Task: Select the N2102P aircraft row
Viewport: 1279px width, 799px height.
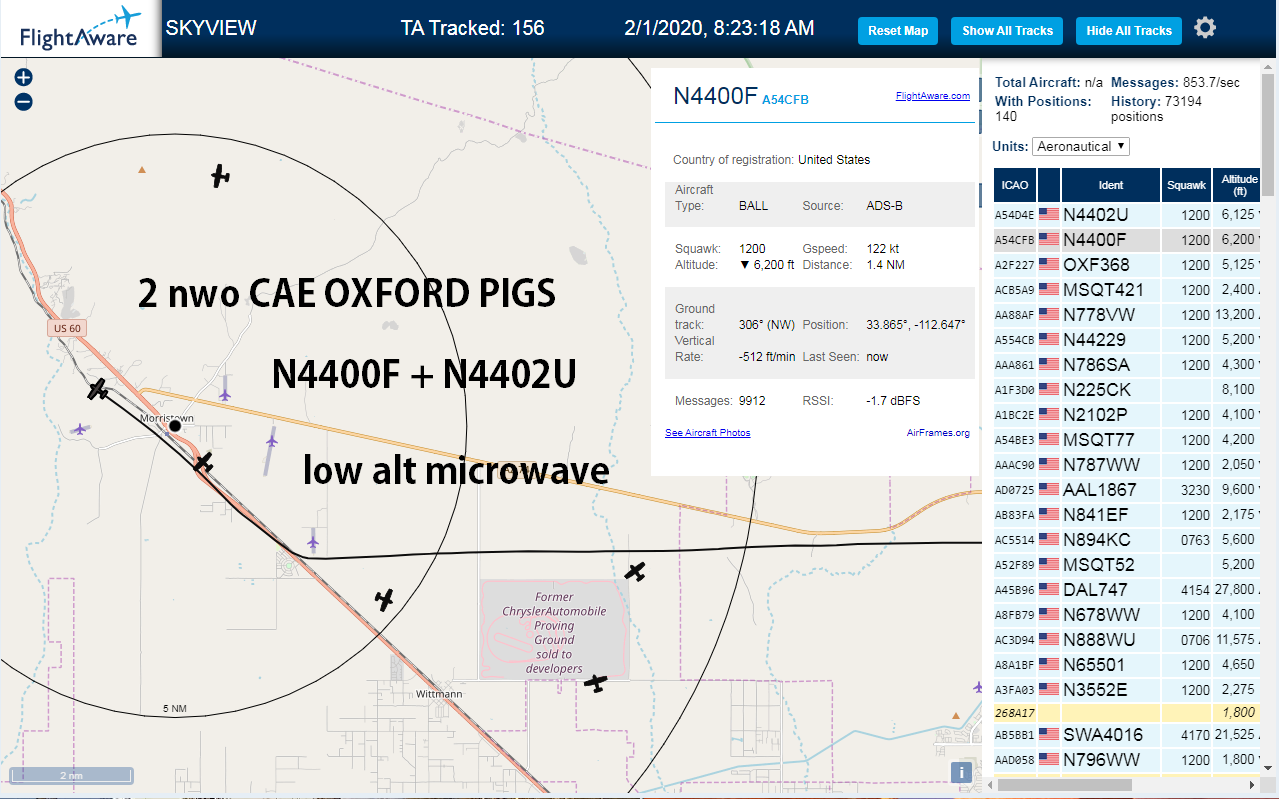Action: coord(1127,415)
